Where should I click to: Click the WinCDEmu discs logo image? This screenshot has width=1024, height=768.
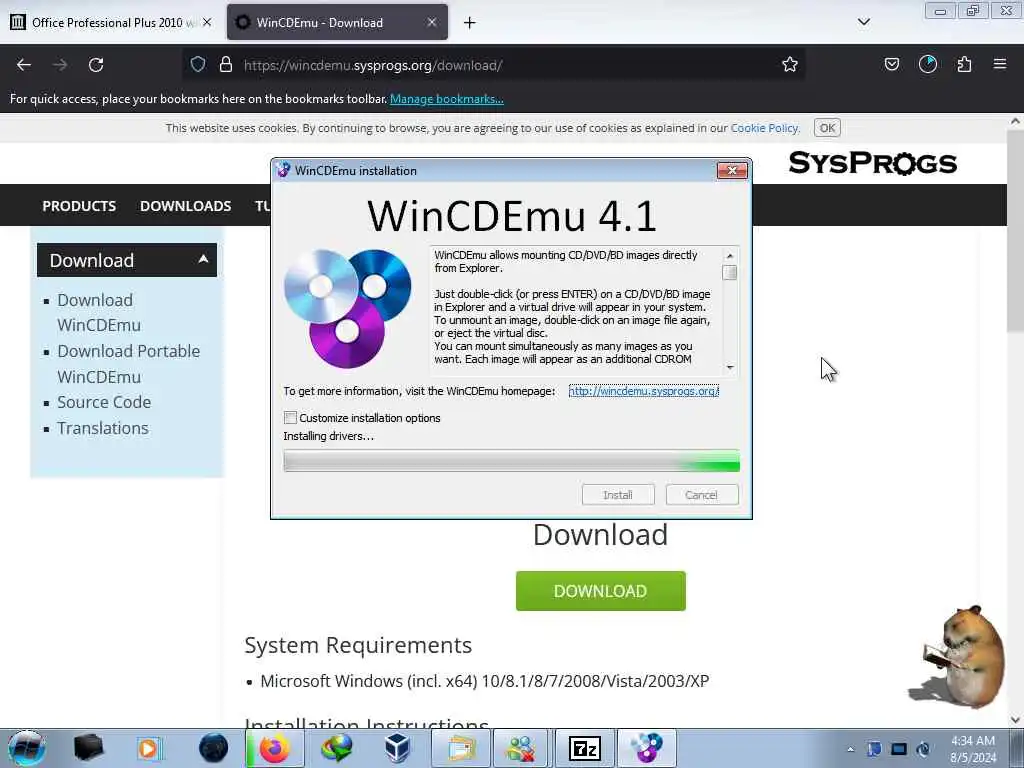click(x=347, y=308)
